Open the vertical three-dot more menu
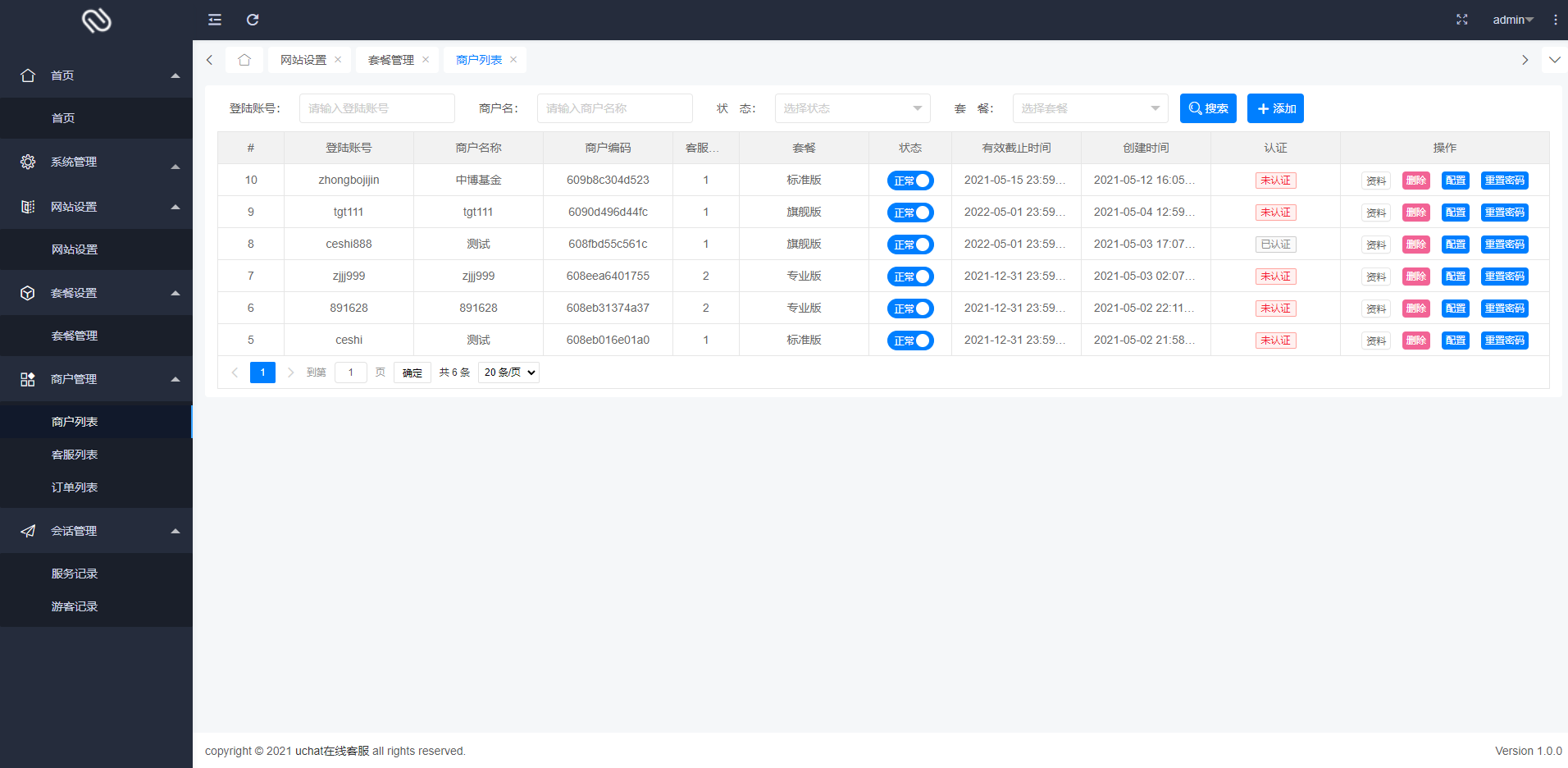The image size is (1568, 768). point(1555,20)
